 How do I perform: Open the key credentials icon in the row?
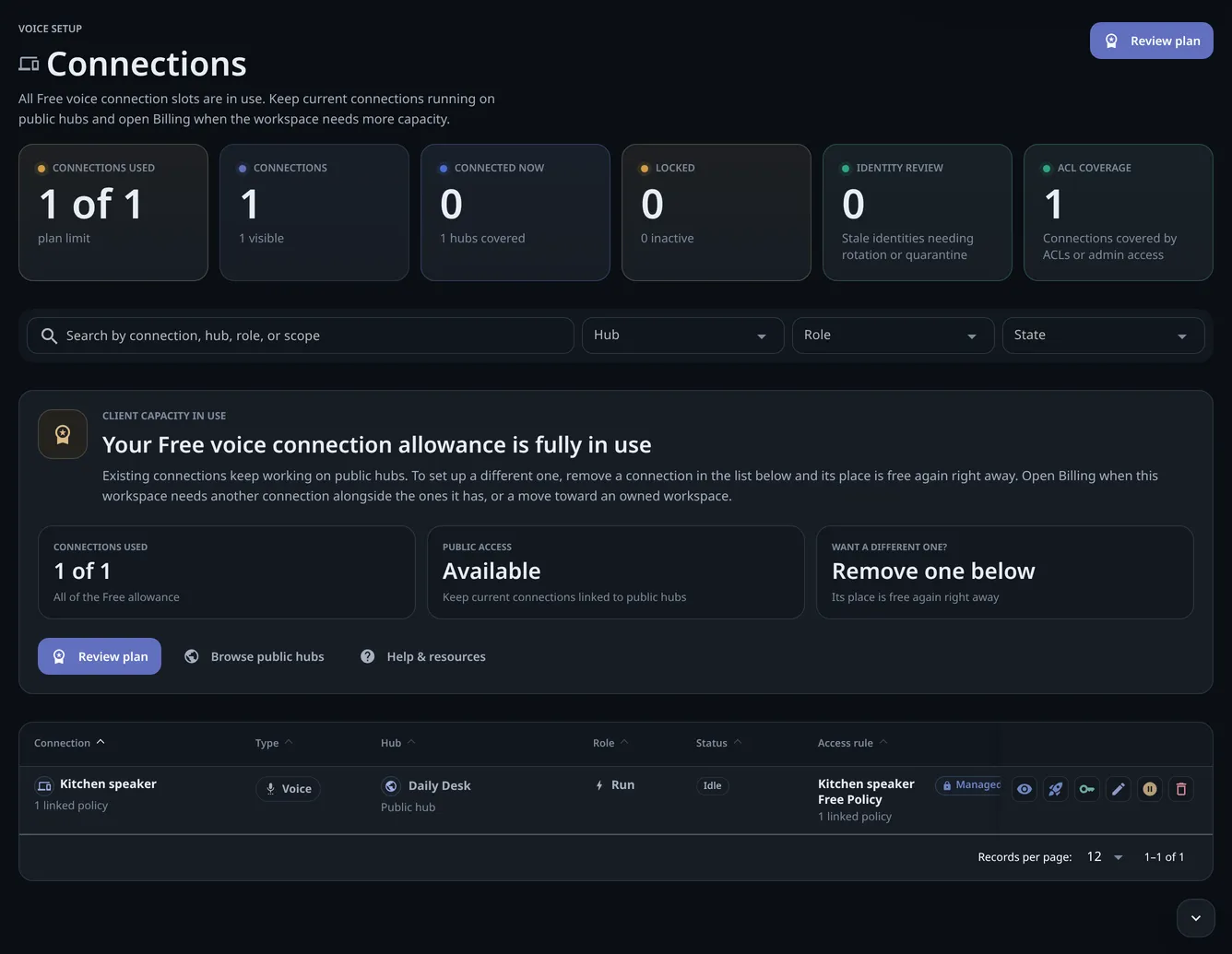pyautogui.click(x=1087, y=789)
